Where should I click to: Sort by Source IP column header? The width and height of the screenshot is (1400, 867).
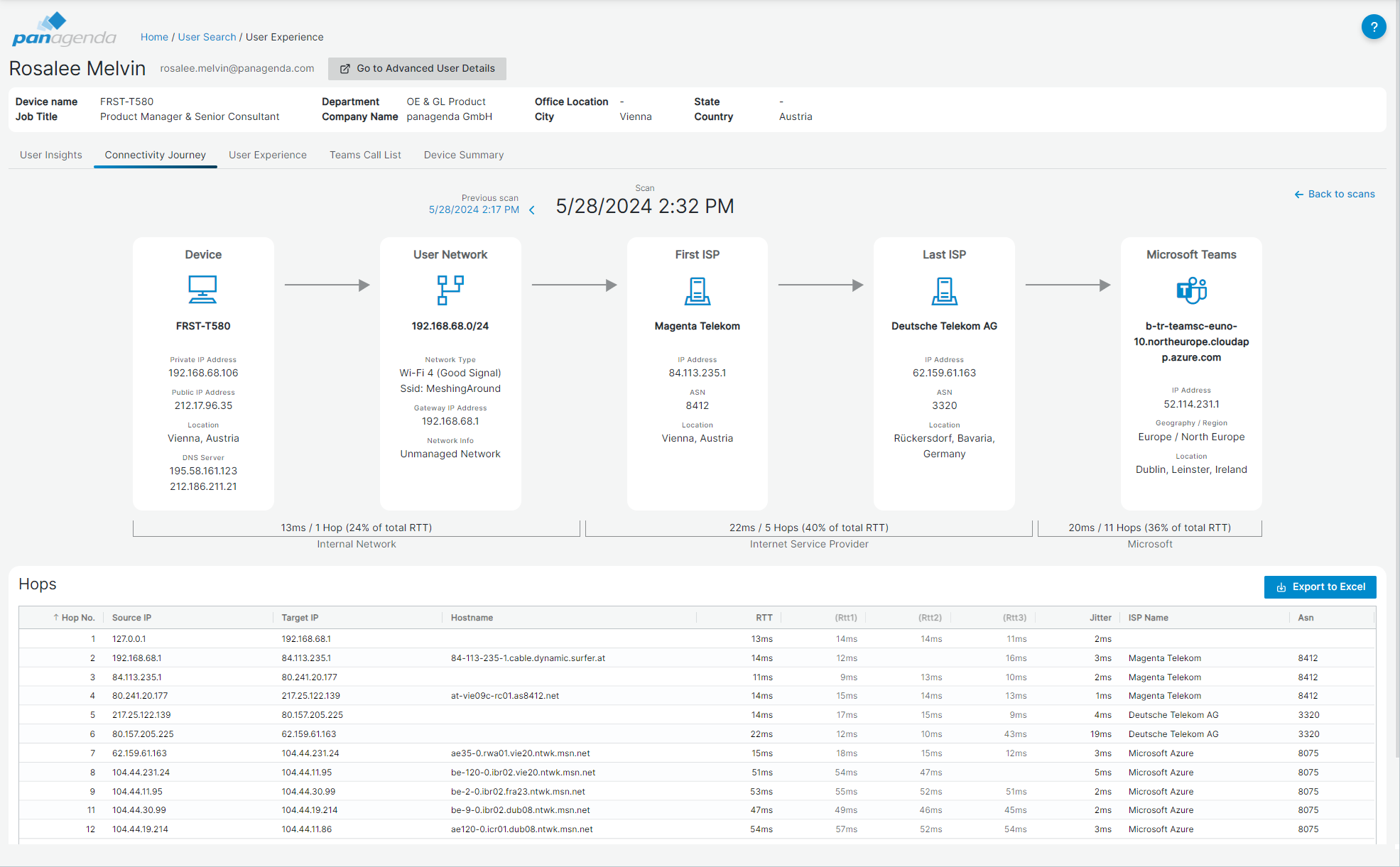(131, 618)
